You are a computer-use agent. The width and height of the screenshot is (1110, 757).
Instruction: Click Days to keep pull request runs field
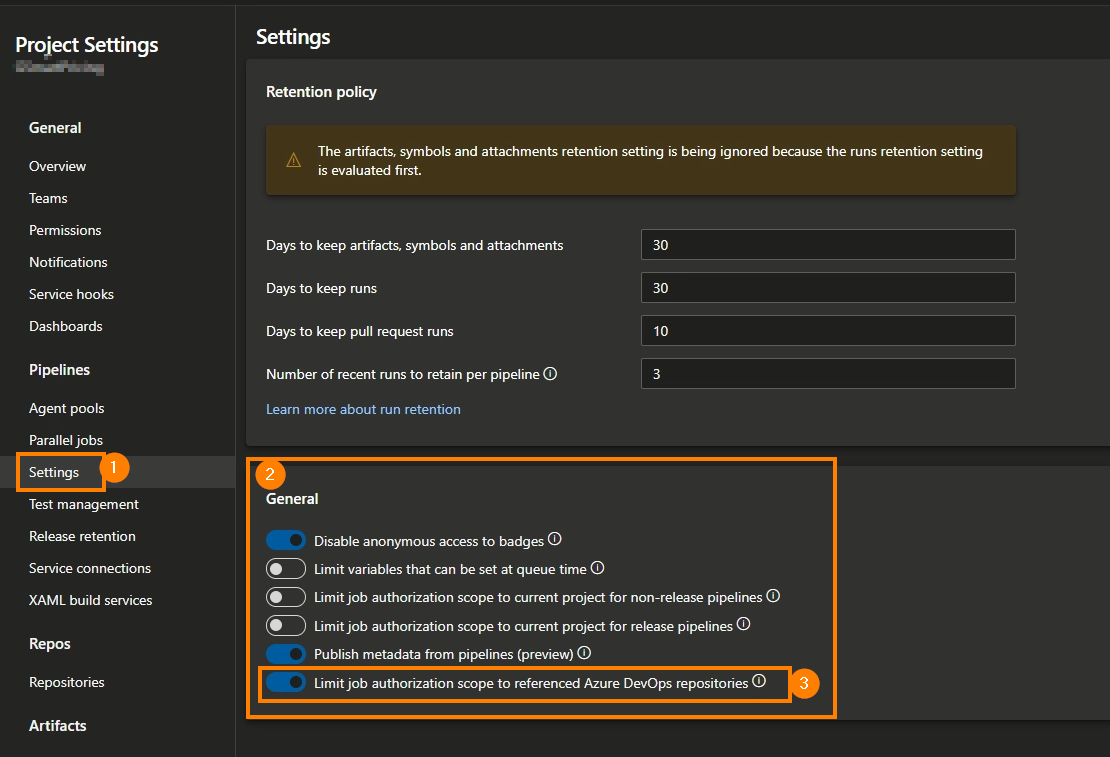(x=828, y=331)
